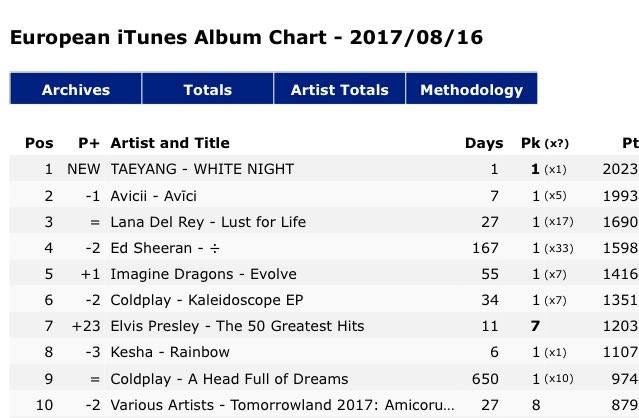Click the Artist and Title column header
639x418 pixels.
coord(170,144)
